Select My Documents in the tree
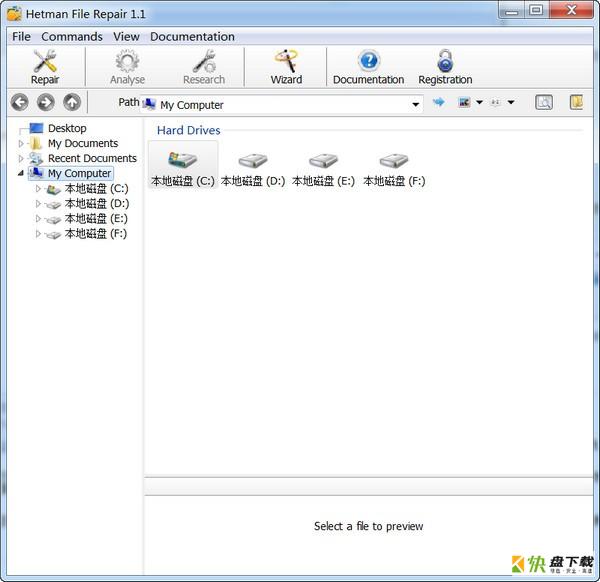 coord(83,143)
